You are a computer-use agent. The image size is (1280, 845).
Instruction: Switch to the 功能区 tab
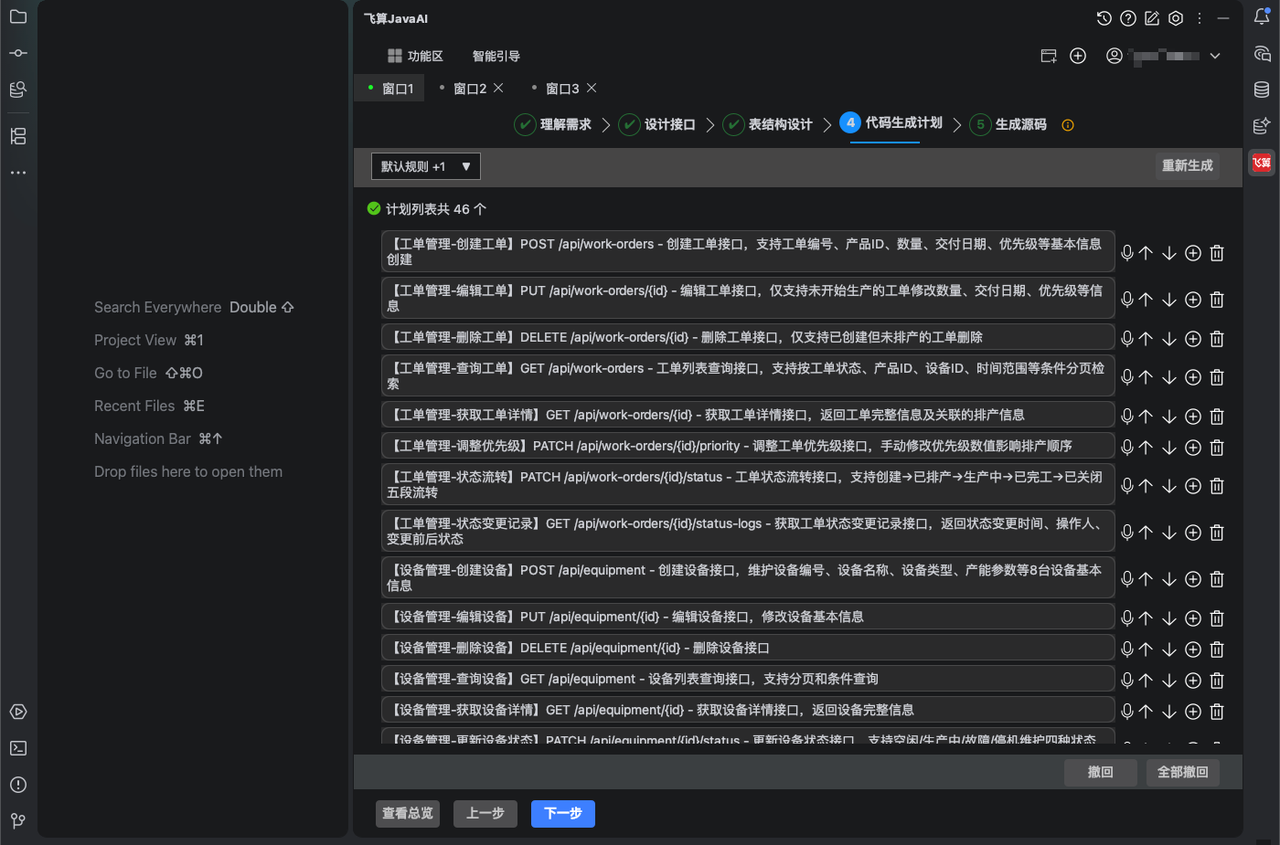tap(415, 56)
